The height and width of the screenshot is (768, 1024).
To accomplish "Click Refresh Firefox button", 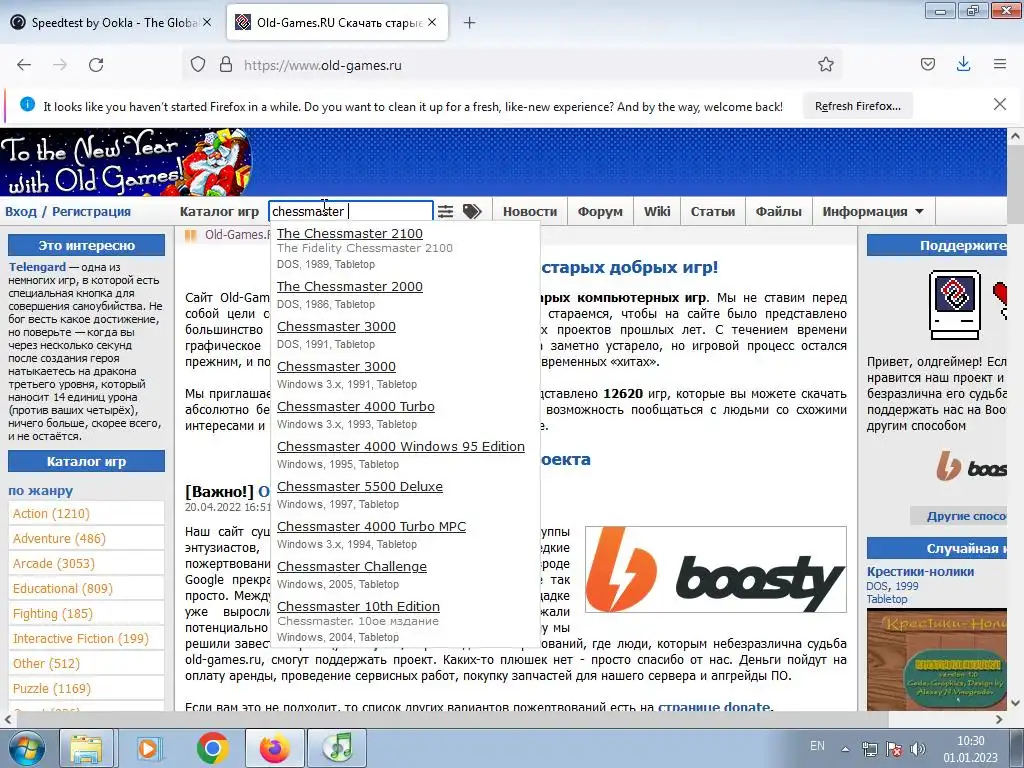I will coord(857,106).
